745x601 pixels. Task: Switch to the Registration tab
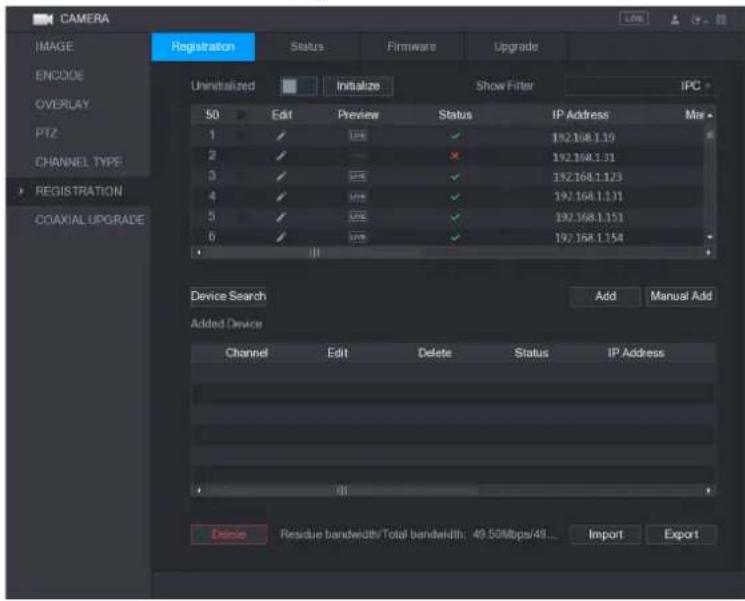[203, 47]
